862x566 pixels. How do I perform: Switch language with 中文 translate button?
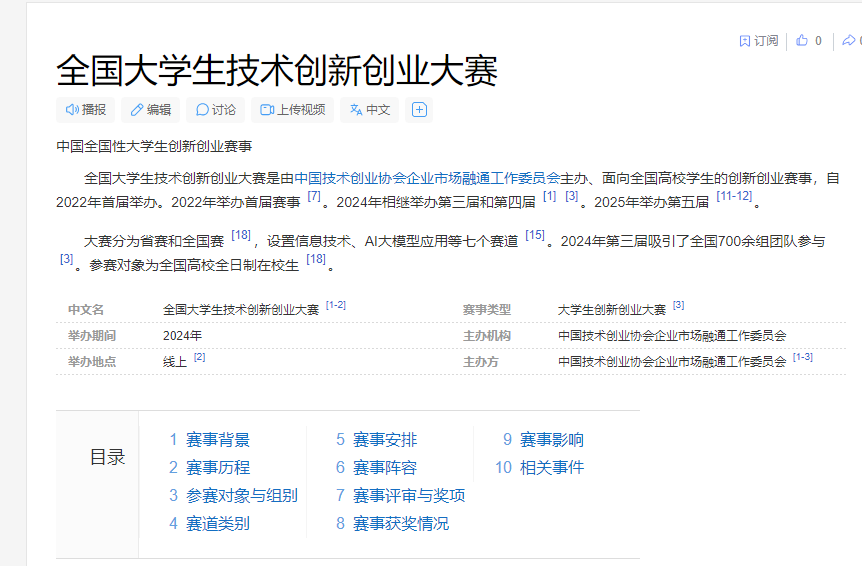coord(369,110)
